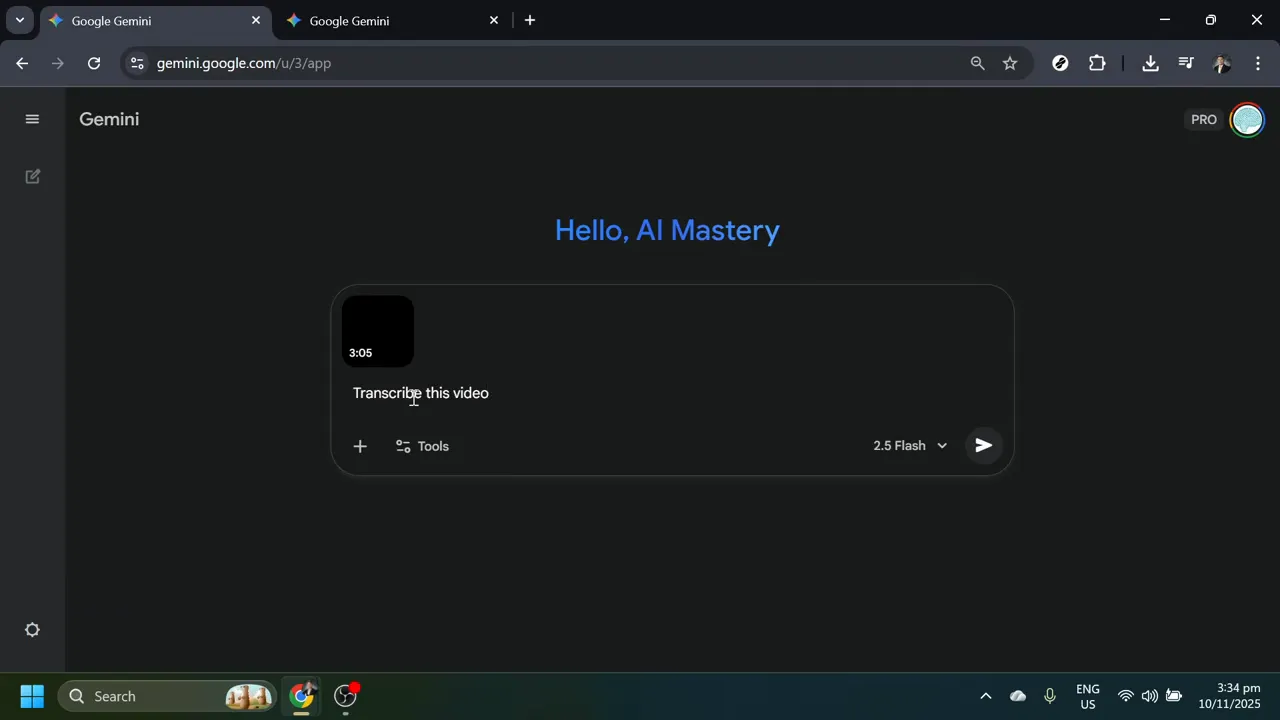Open the Wi-Fi network tray icon
This screenshot has height=720, width=1280.
tap(1126, 696)
